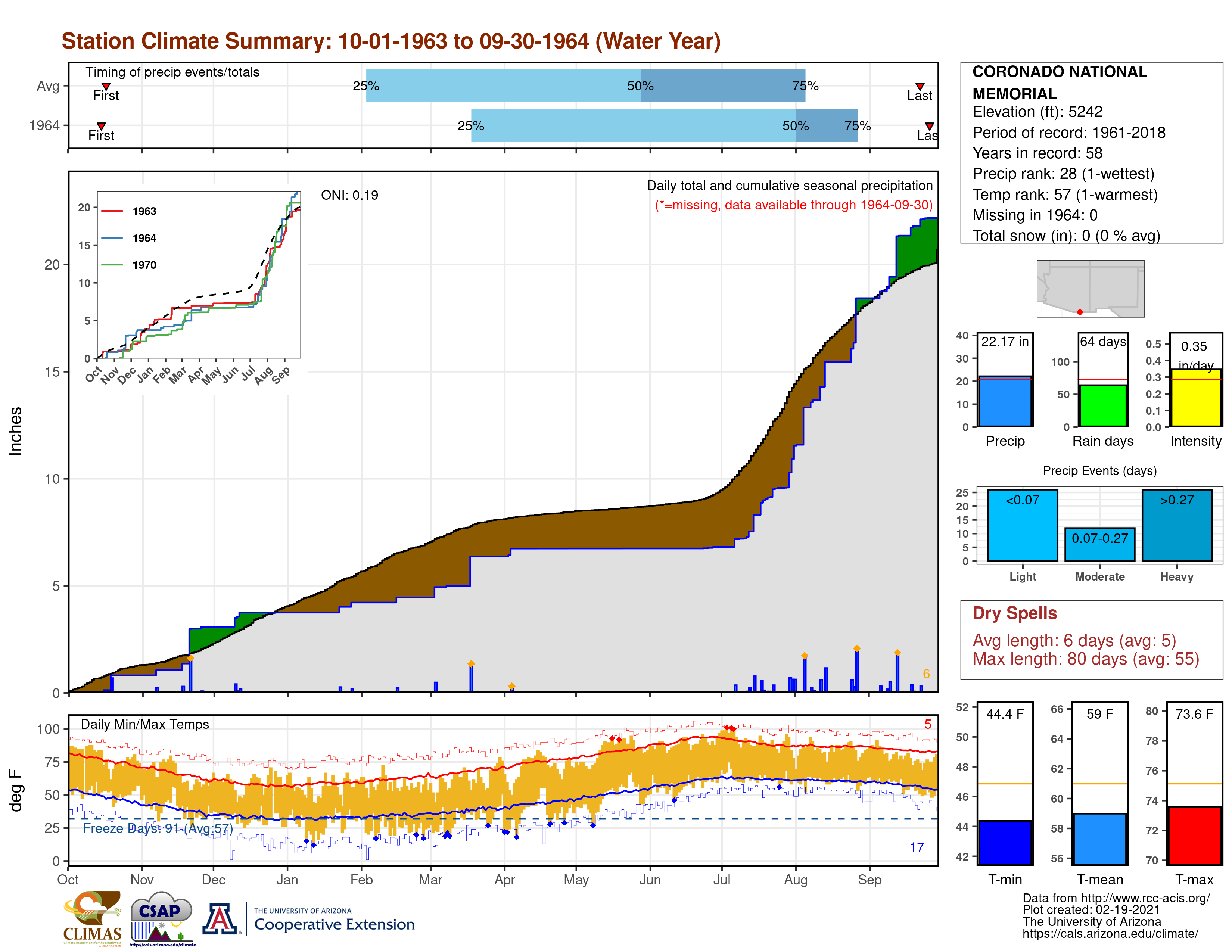
Task: Click the Cooperative Extension text
Action: coord(334,924)
